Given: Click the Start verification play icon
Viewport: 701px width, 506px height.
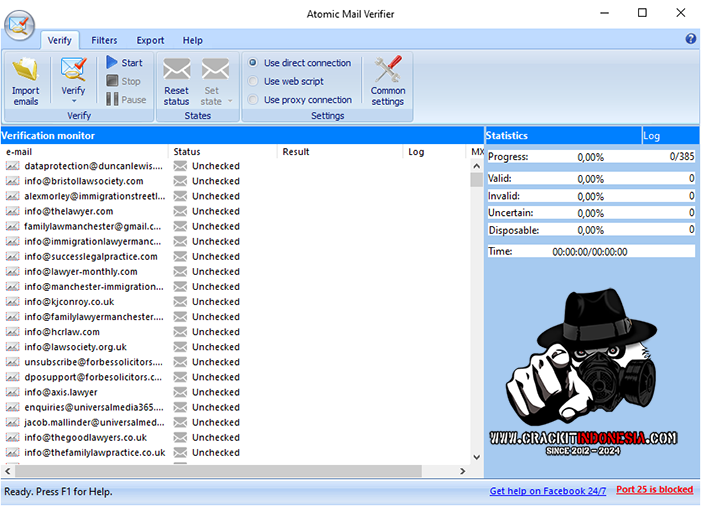Looking at the screenshot, I should pos(113,63).
